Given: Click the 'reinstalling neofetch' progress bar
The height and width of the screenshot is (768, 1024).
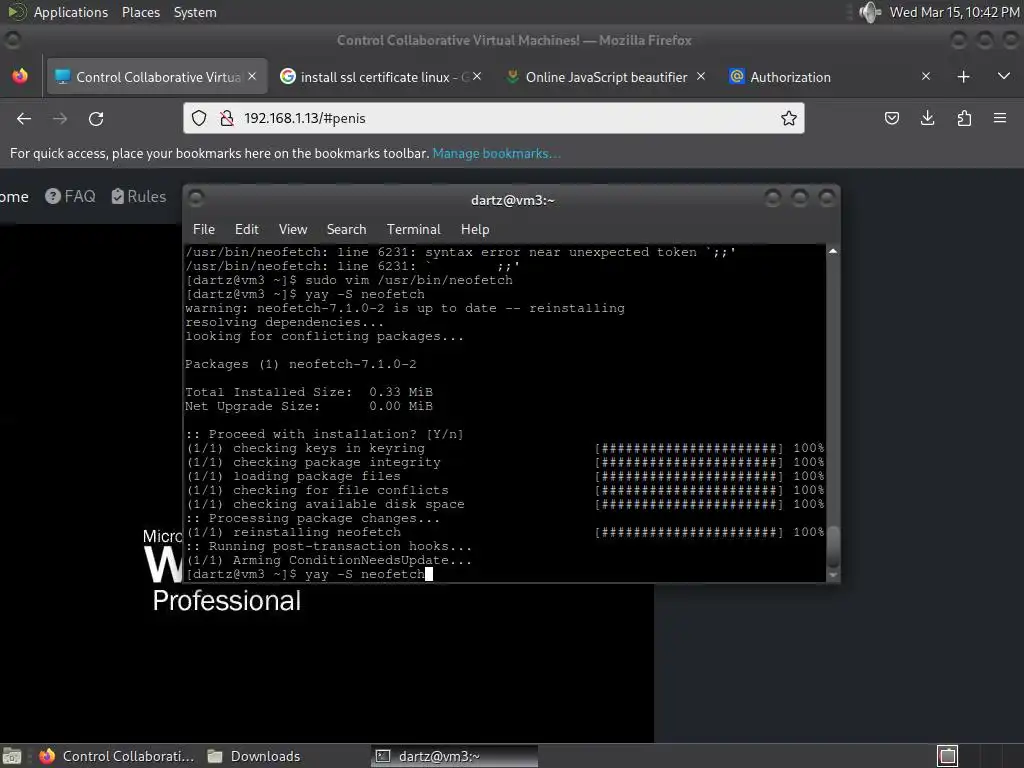Looking at the screenshot, I should click(688, 532).
